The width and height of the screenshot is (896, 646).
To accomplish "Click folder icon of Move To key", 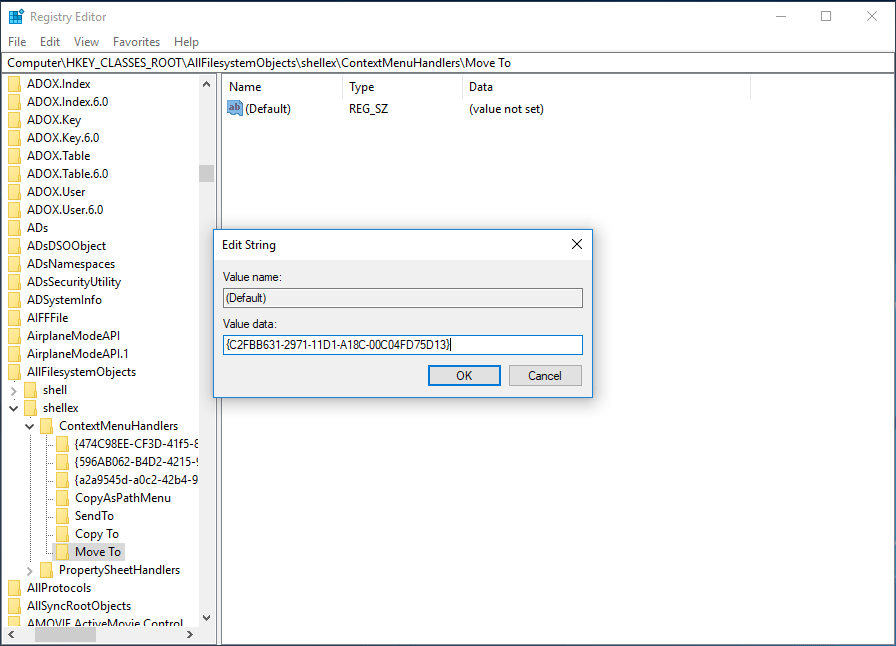I will (63, 552).
